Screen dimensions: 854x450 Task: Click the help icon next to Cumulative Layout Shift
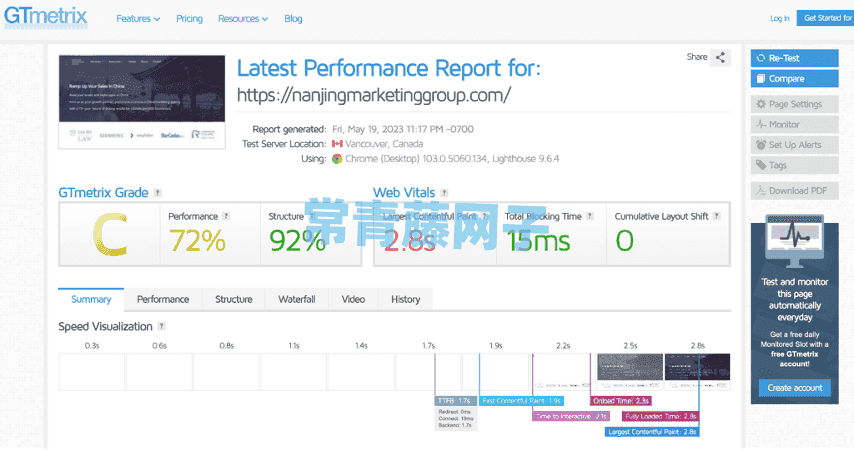pos(717,216)
